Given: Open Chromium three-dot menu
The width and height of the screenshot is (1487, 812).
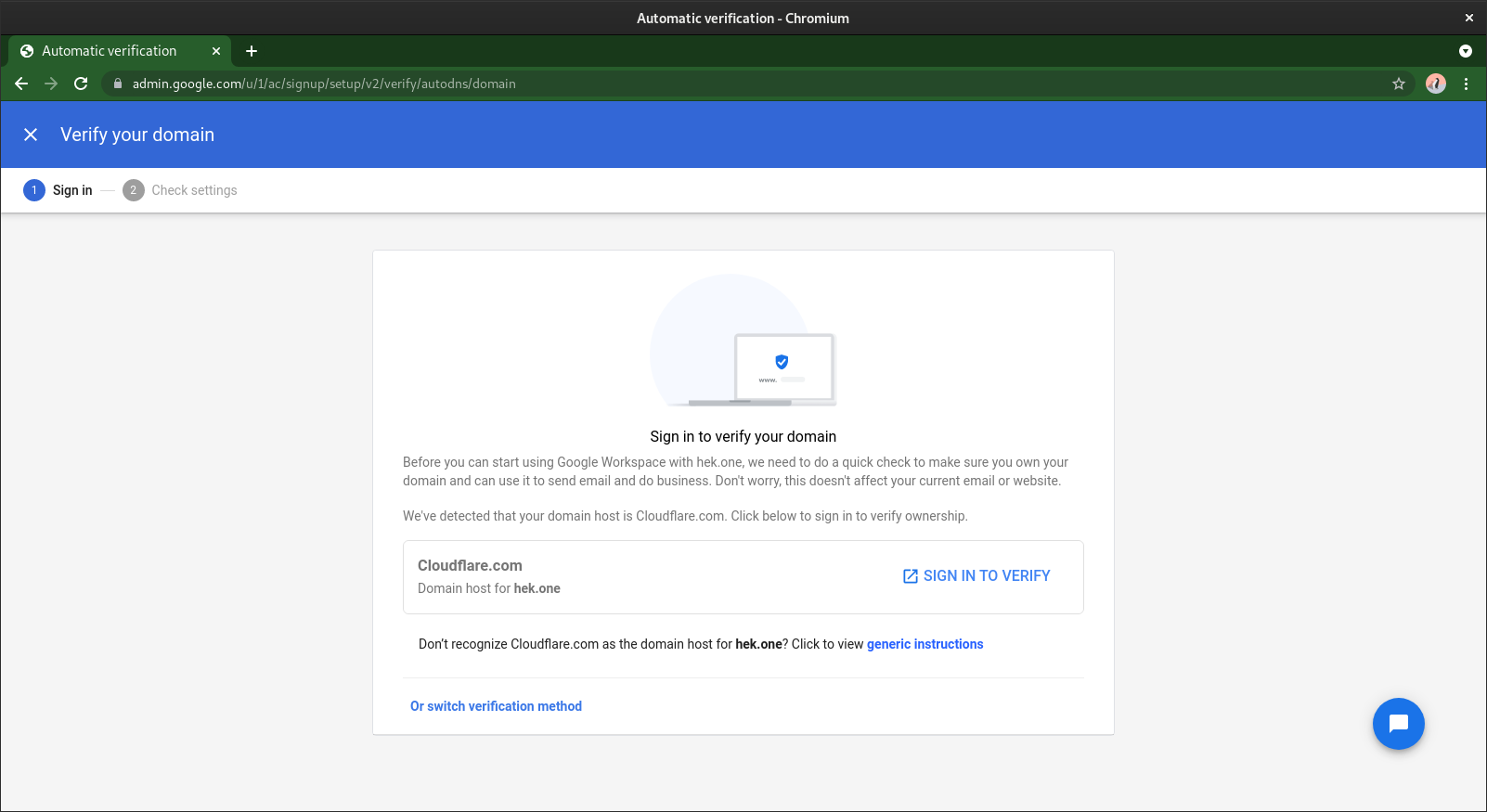Looking at the screenshot, I should pos(1467,84).
